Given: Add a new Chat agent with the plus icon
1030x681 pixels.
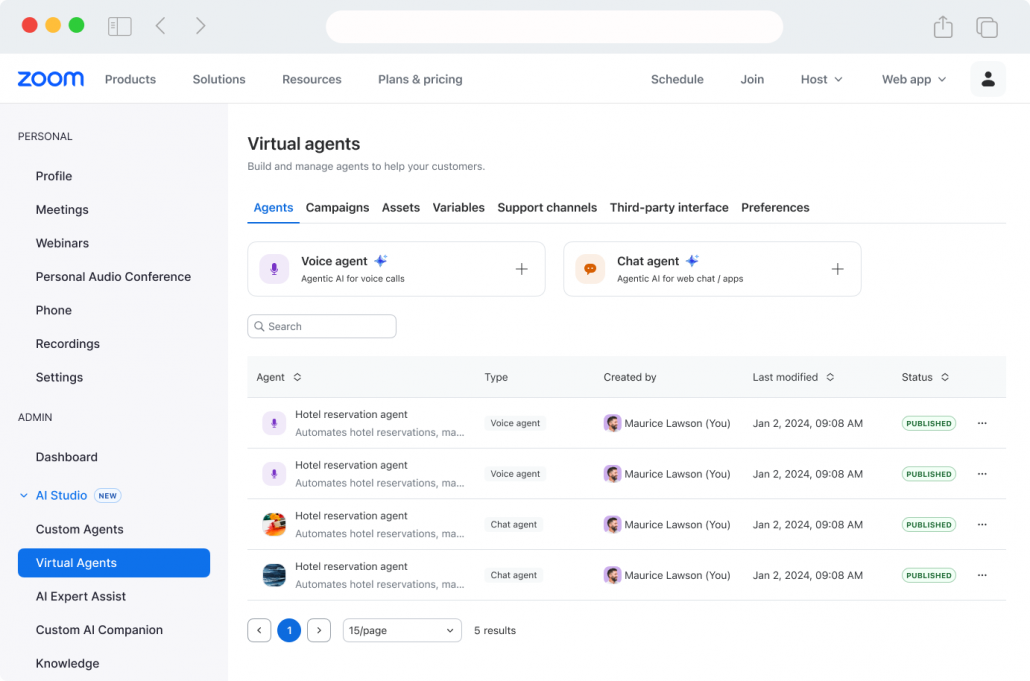Looking at the screenshot, I should coord(838,269).
